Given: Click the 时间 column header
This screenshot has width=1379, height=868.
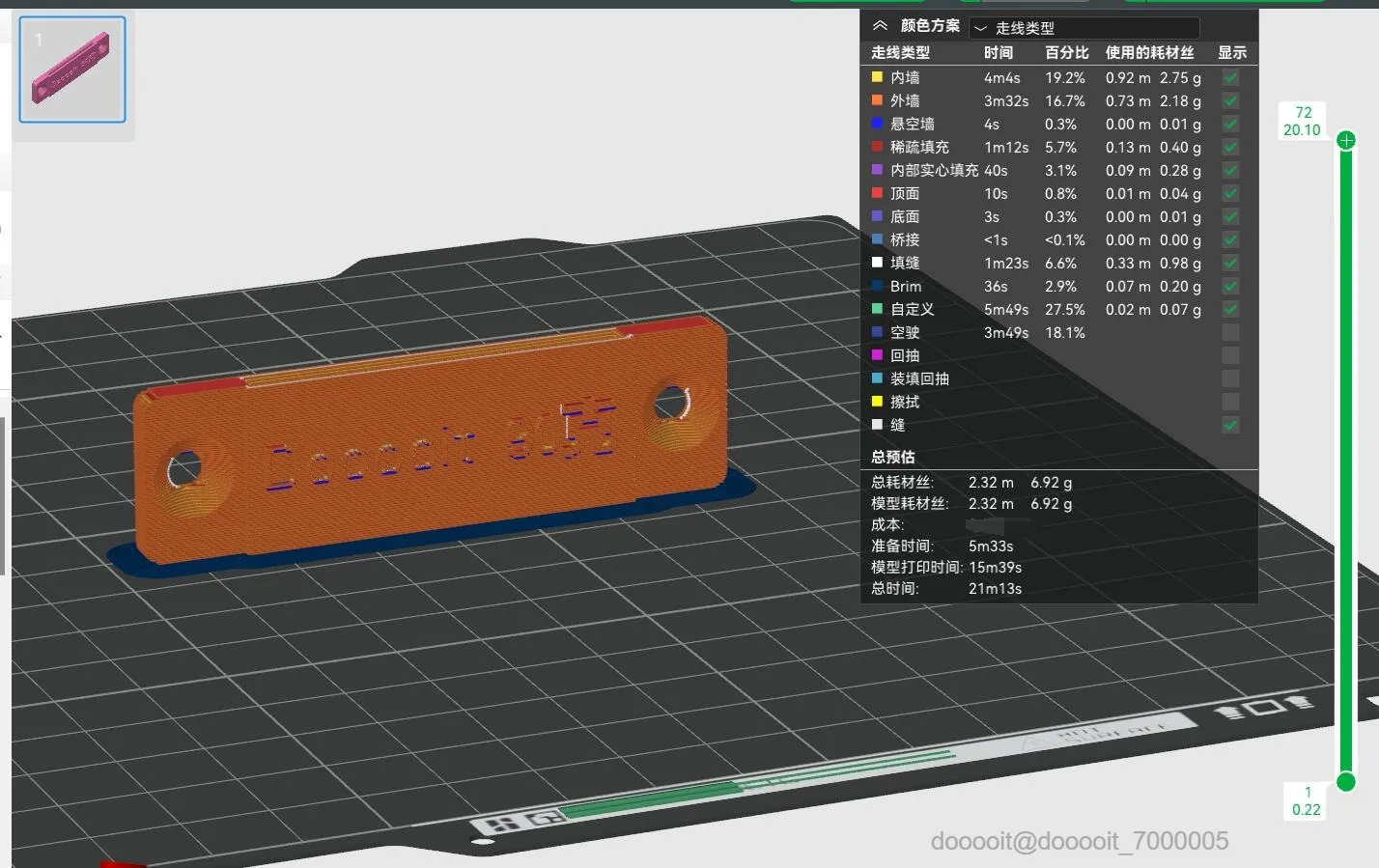Looking at the screenshot, I should 999,52.
